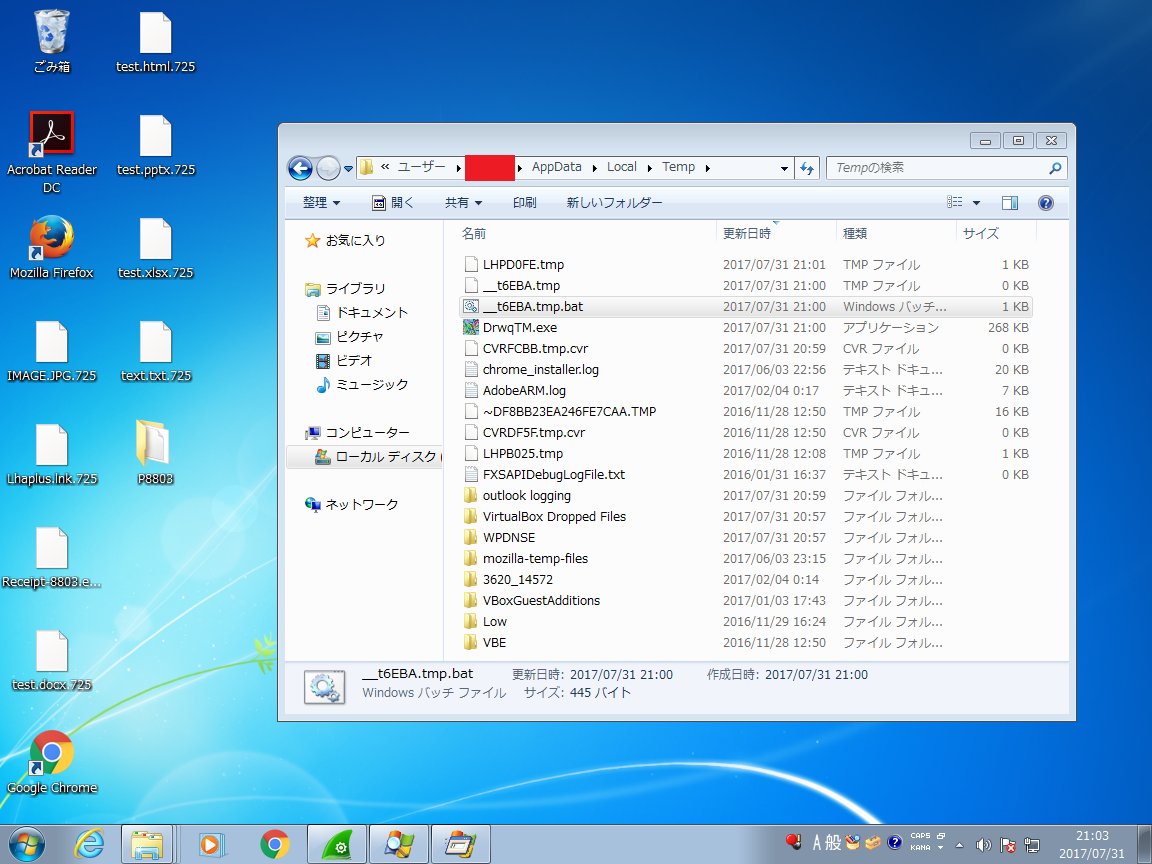Open the Recycle Bin desktop icon
This screenshot has height=864, width=1152.
(51, 41)
